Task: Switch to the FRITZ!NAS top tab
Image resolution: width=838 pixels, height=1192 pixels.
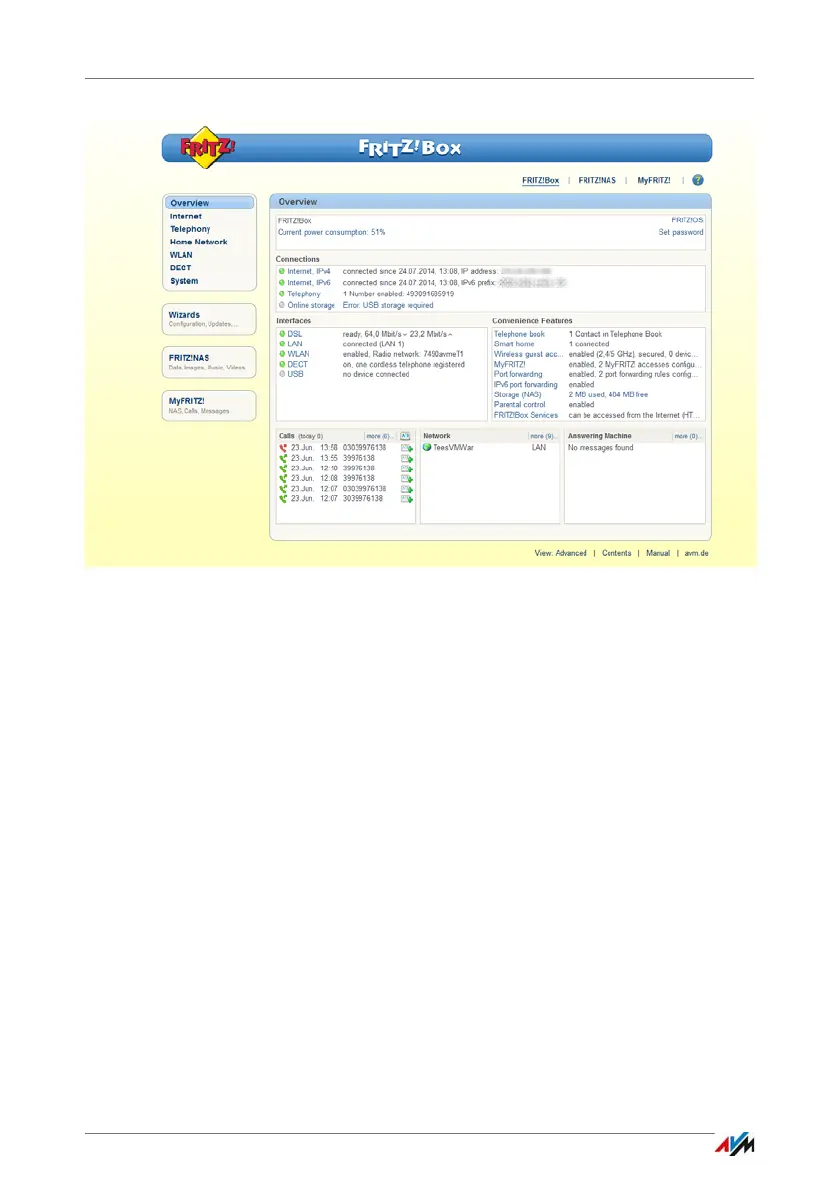Action: point(597,181)
